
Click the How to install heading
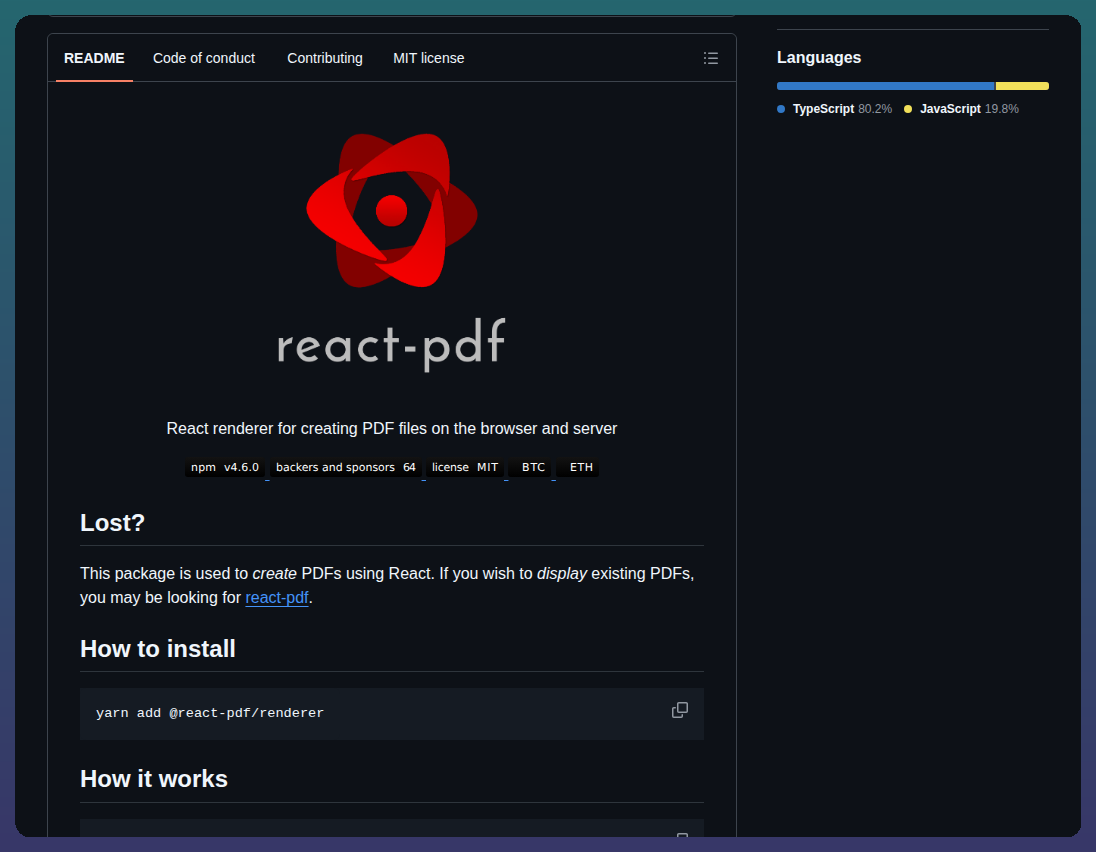(x=158, y=649)
